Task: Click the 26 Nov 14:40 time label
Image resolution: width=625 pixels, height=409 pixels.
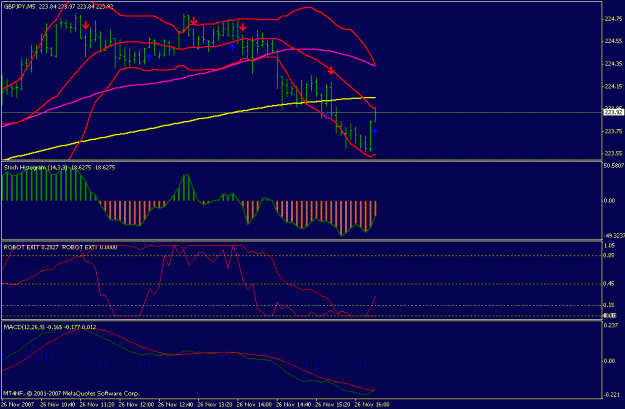Action: [293, 404]
